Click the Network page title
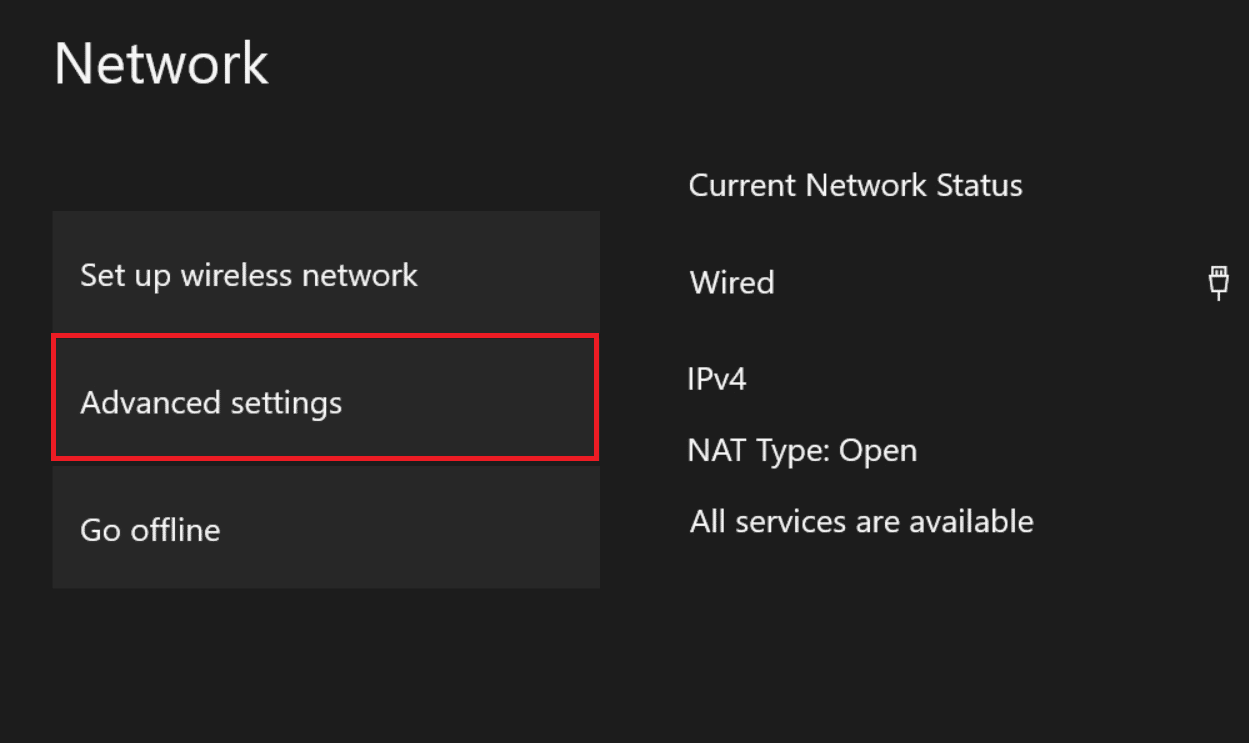Screen dimensions: 1249x743 tap(161, 62)
